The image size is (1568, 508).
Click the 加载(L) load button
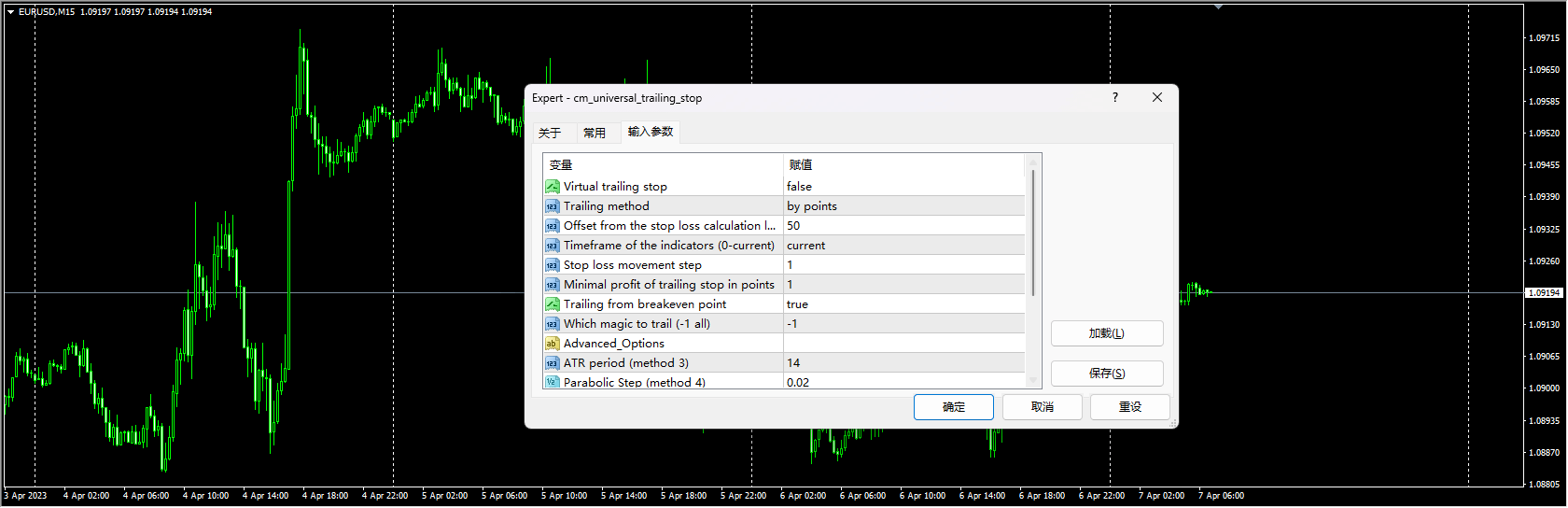(1107, 333)
